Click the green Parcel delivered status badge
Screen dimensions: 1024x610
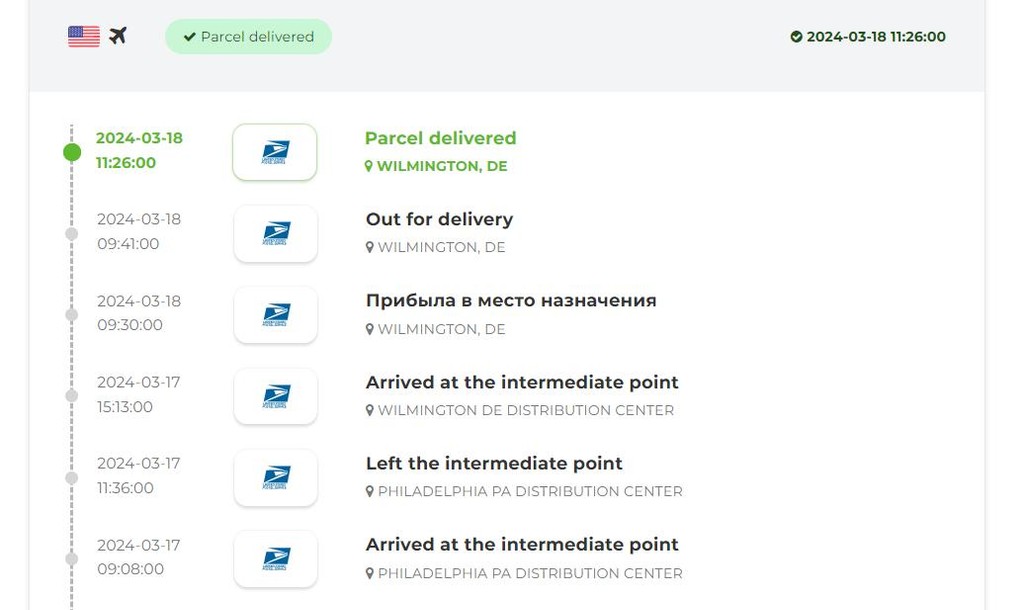pos(248,37)
